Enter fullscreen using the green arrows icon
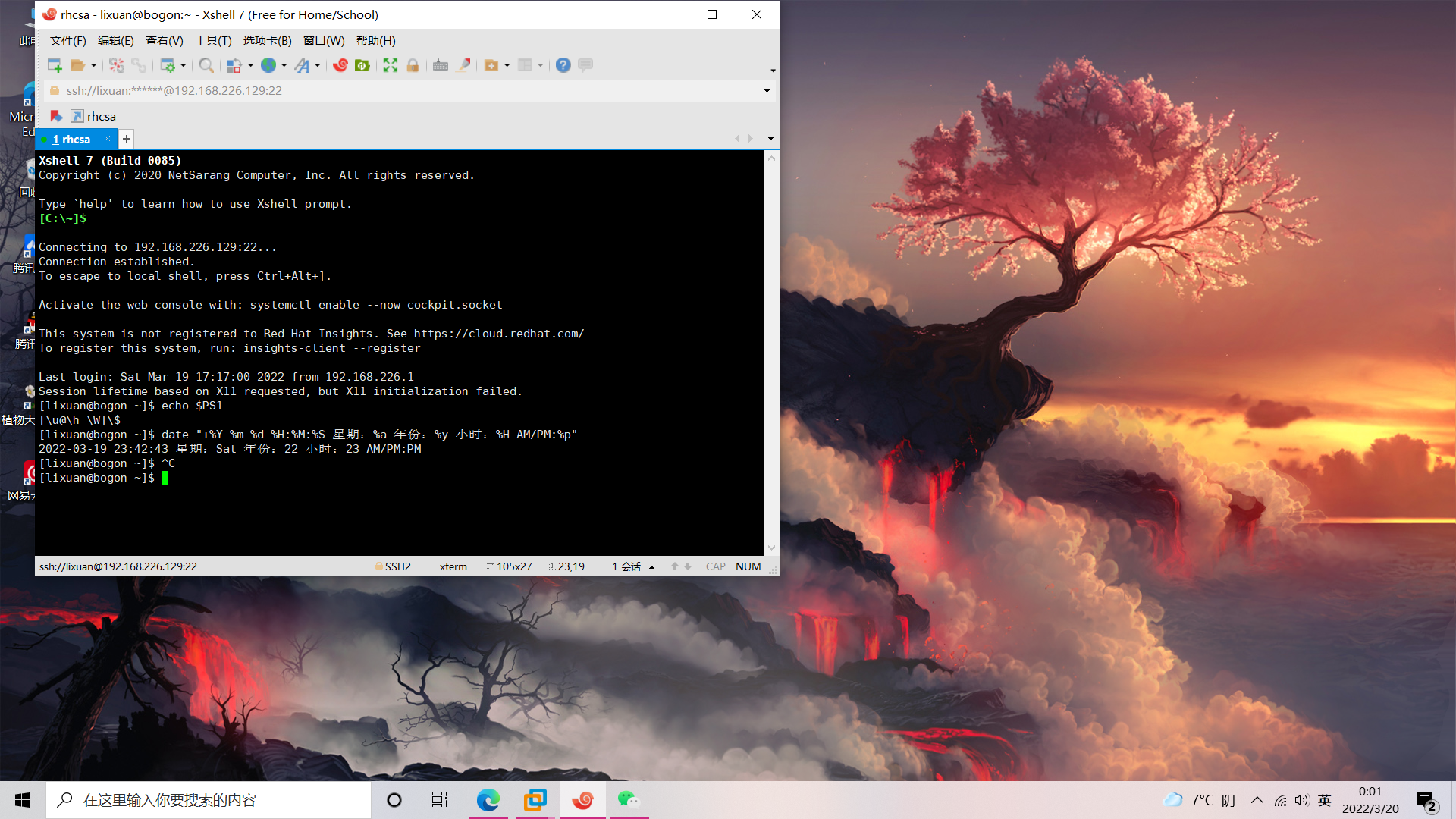Screen dimensions: 1456x819 click(390, 65)
